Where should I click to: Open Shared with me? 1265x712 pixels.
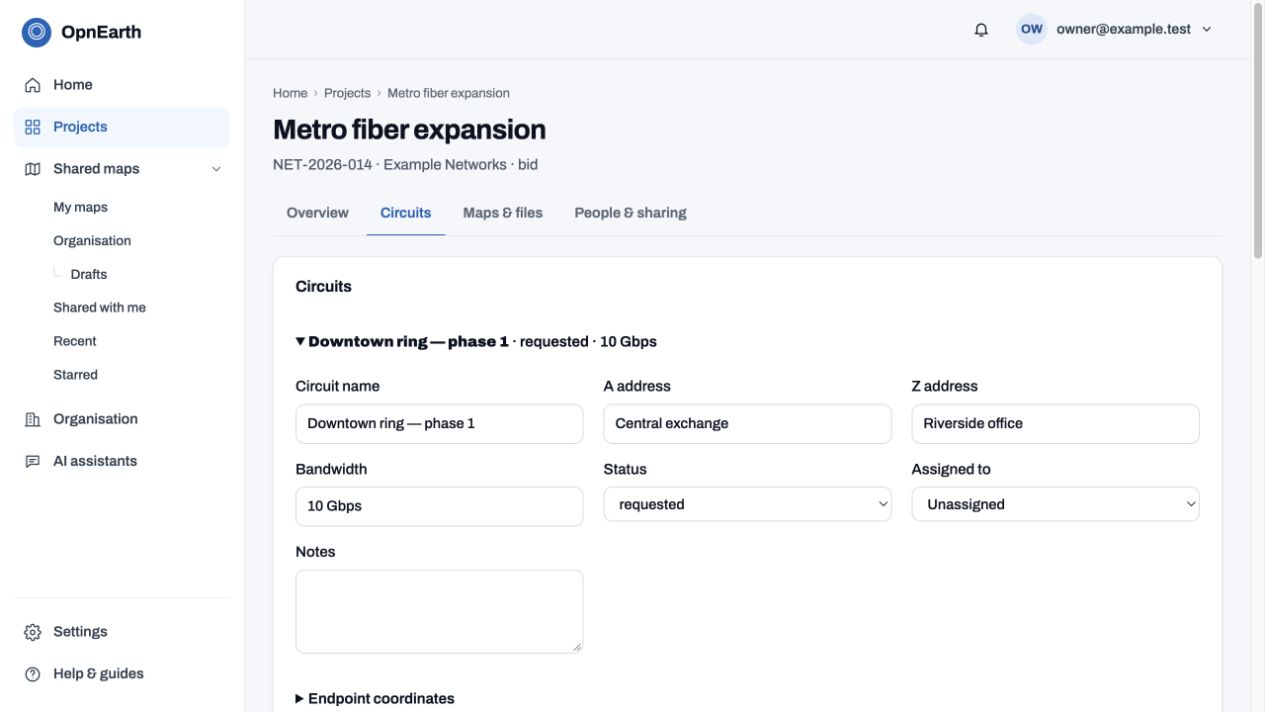click(x=99, y=308)
